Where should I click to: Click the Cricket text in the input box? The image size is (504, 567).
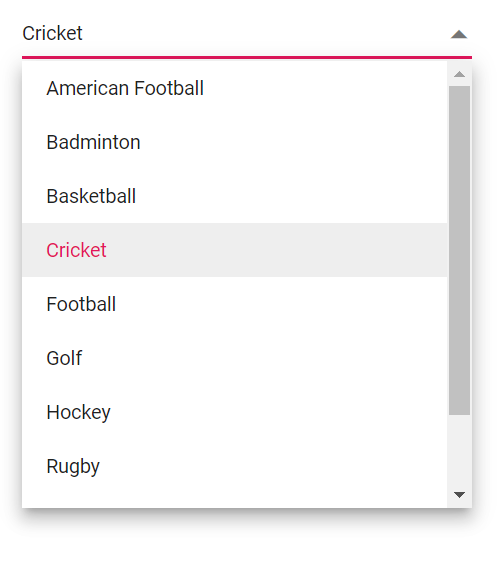tap(52, 33)
